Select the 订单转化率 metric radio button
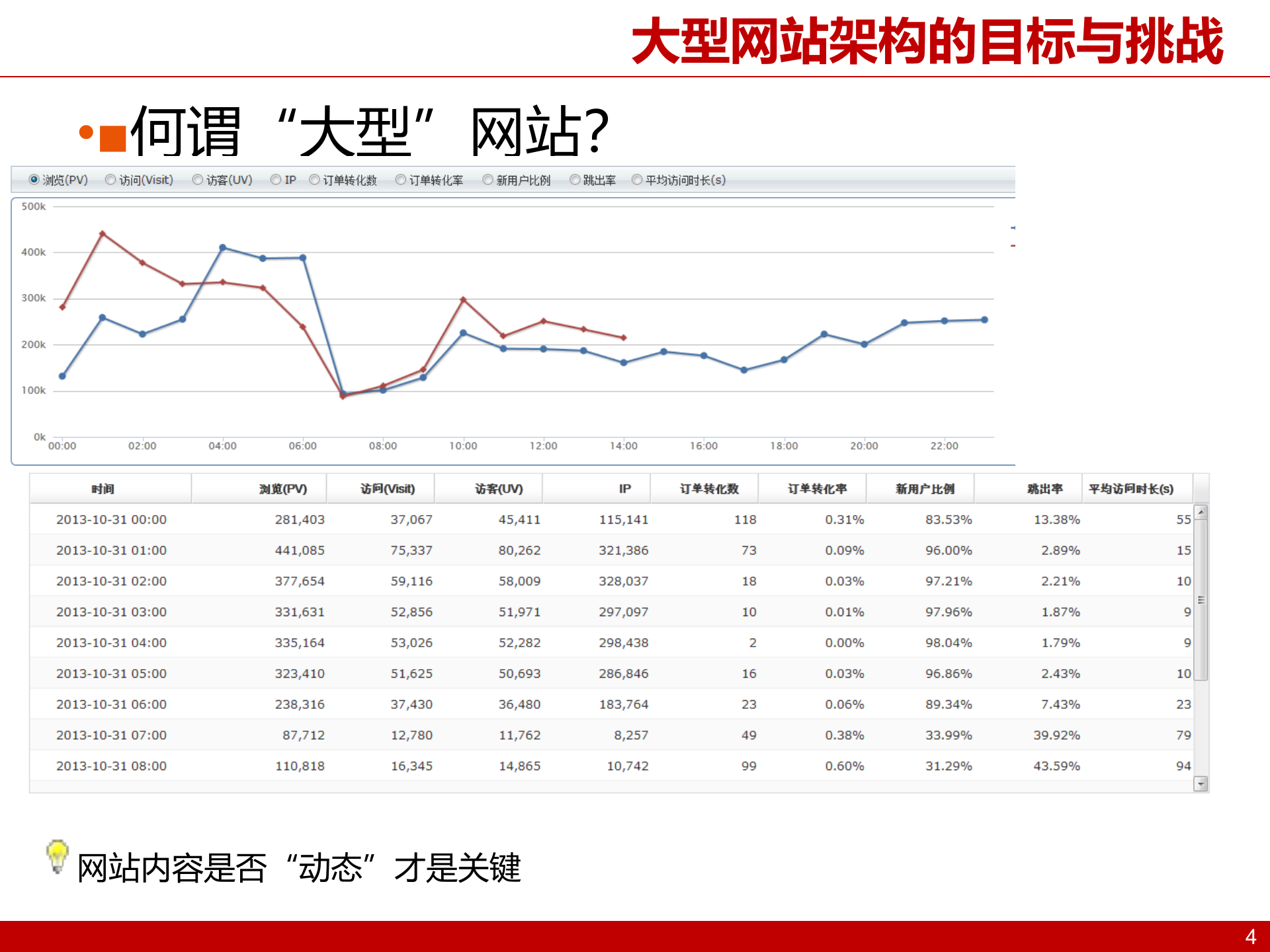This screenshot has height=952, width=1270. [400, 179]
